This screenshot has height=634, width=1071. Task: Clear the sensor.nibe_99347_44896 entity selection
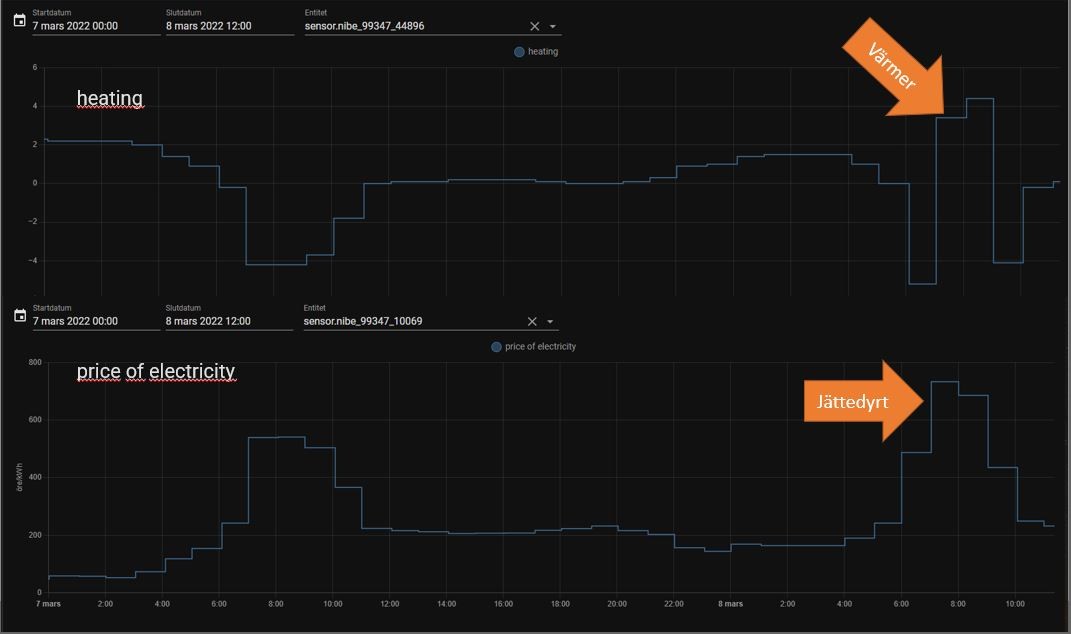point(534,26)
